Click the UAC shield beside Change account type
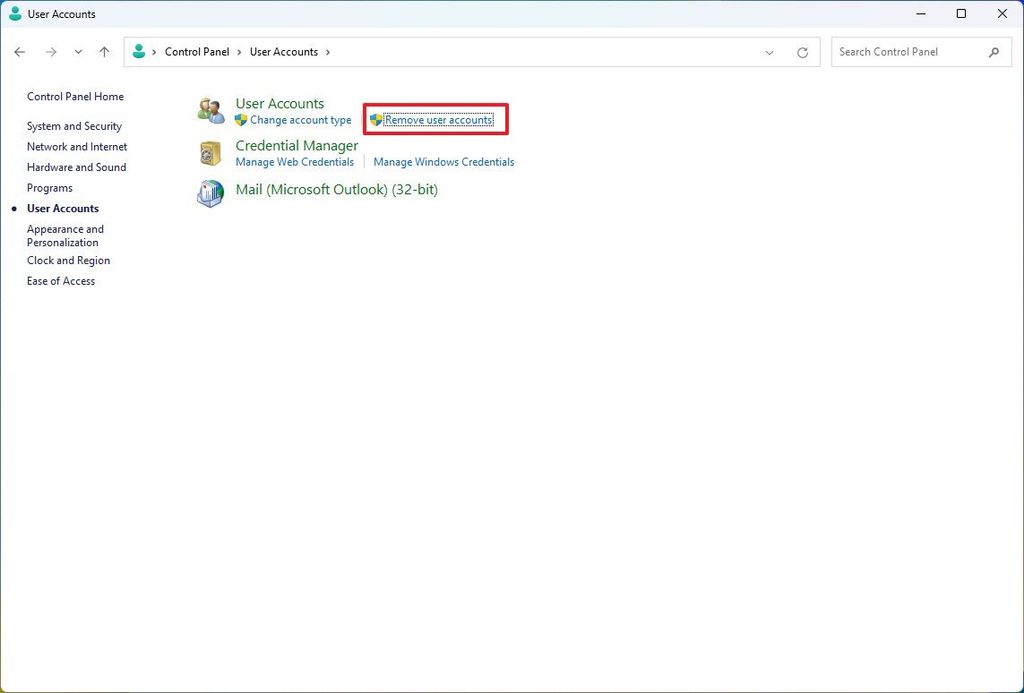This screenshot has width=1024, height=693. pyautogui.click(x=238, y=120)
